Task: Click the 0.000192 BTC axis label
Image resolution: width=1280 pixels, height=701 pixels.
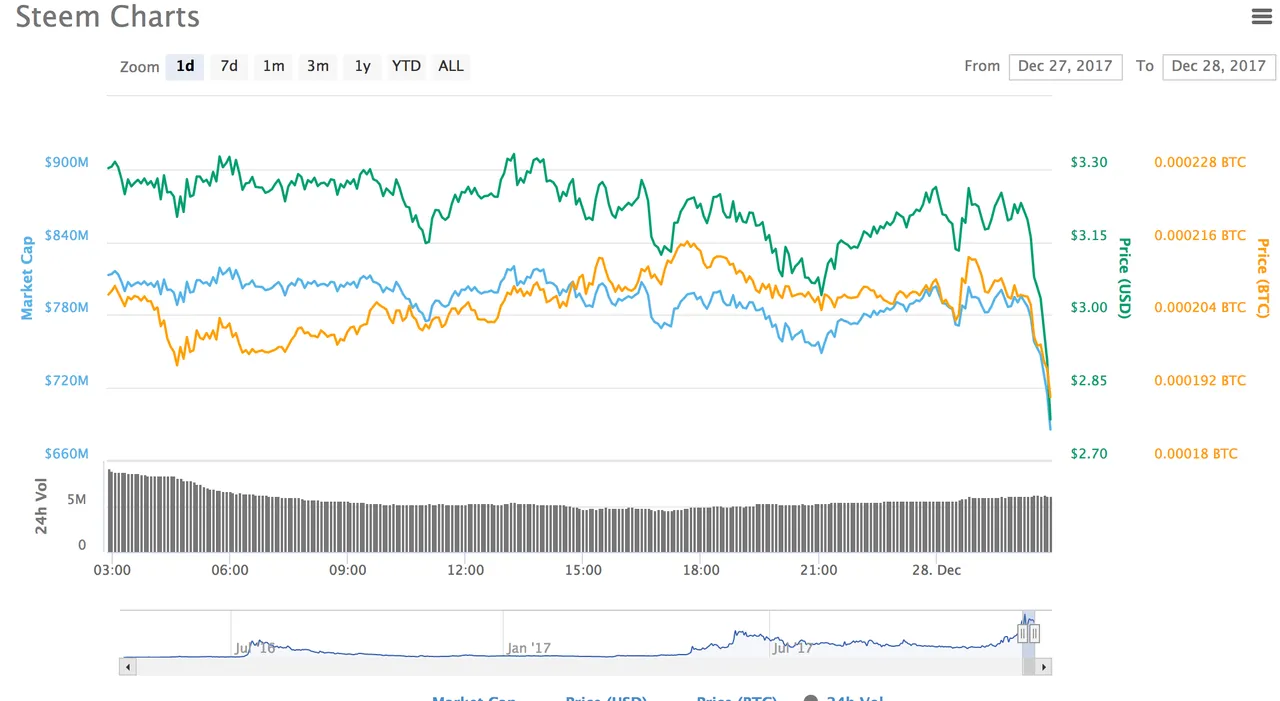Action: [x=1200, y=381]
